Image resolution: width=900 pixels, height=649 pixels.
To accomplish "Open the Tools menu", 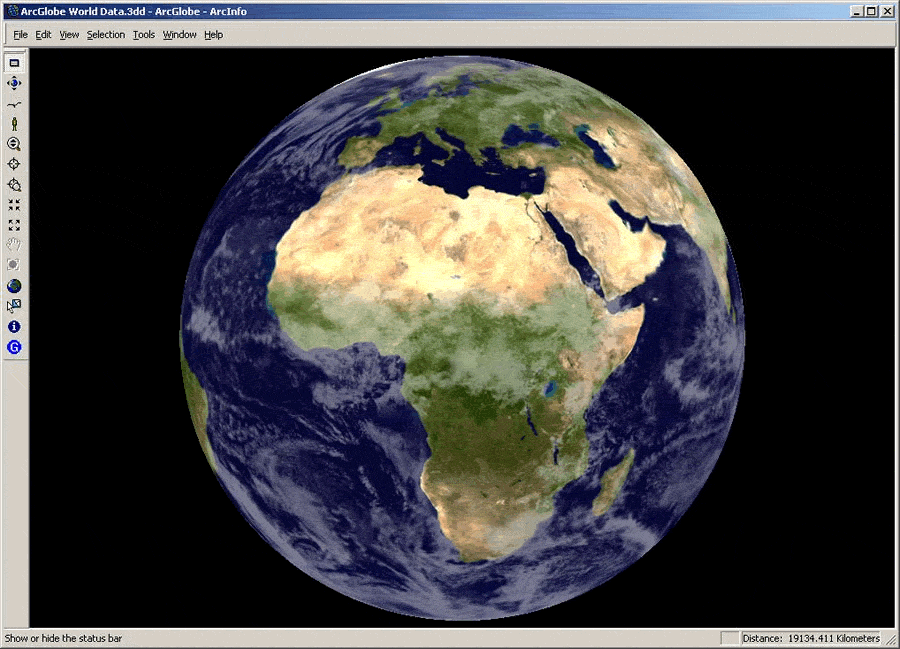I will pyautogui.click(x=143, y=34).
